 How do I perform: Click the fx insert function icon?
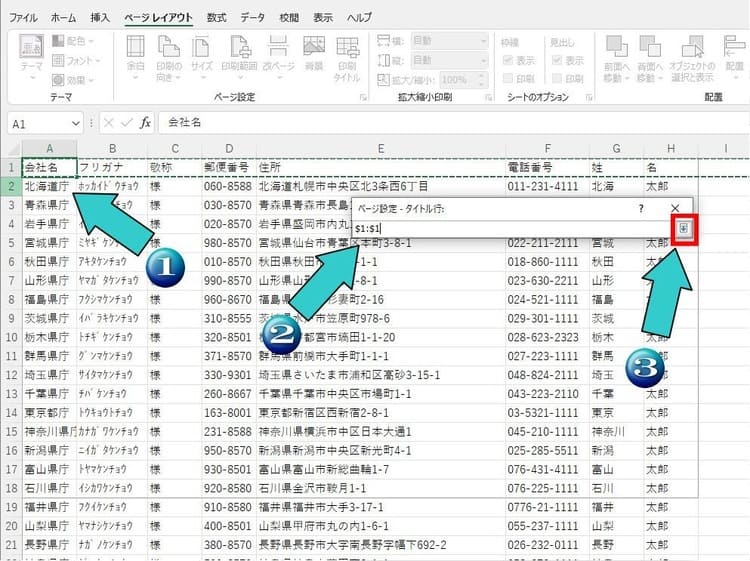click(145, 123)
